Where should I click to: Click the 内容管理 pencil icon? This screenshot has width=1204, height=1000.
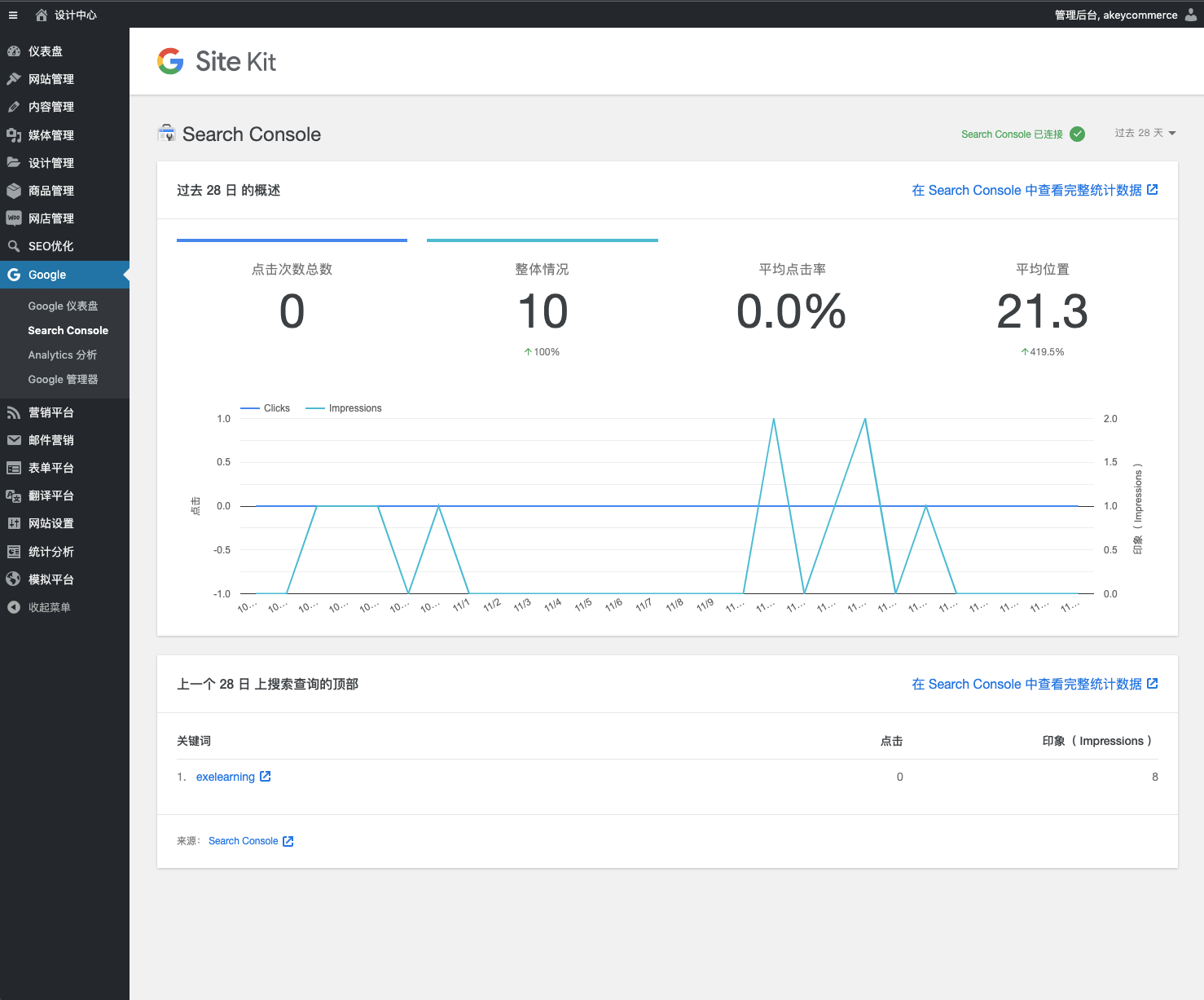pyautogui.click(x=14, y=107)
